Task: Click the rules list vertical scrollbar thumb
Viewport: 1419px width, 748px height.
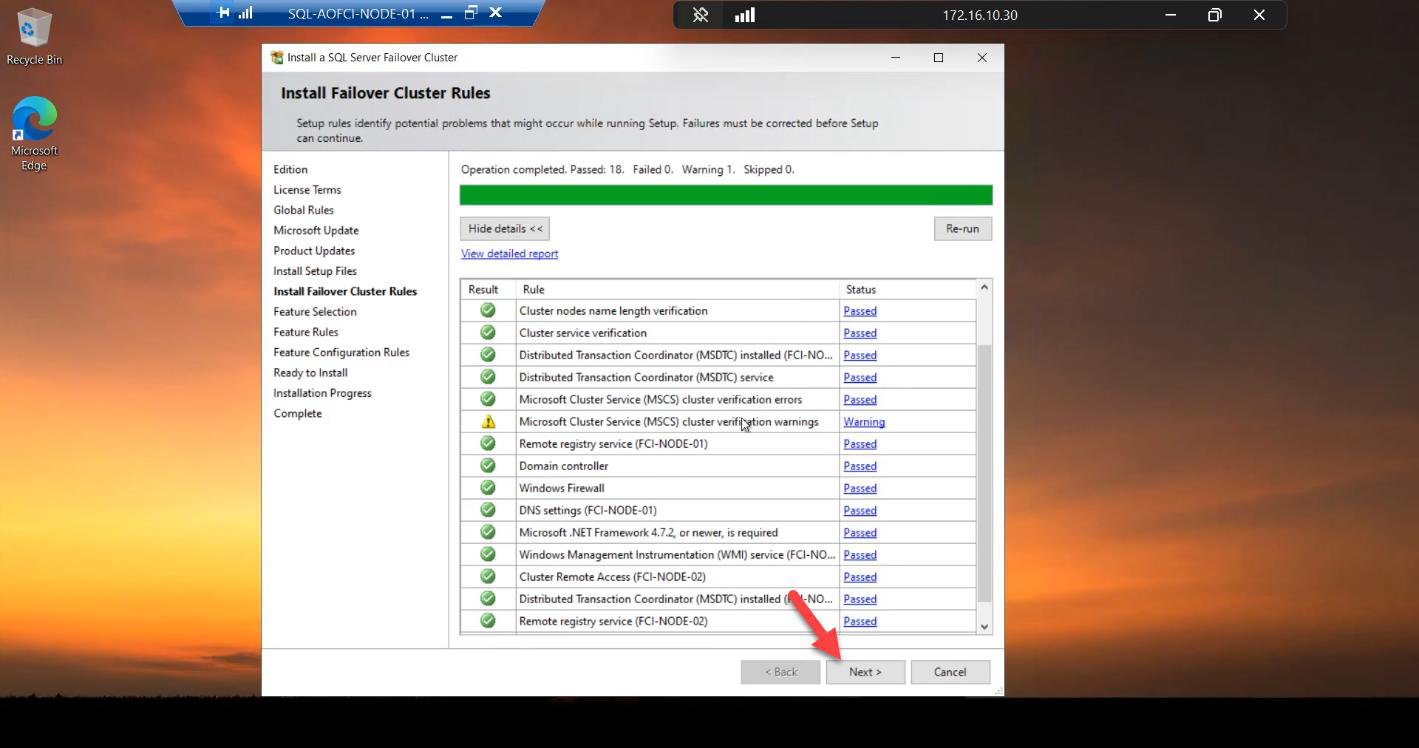Action: point(984,472)
